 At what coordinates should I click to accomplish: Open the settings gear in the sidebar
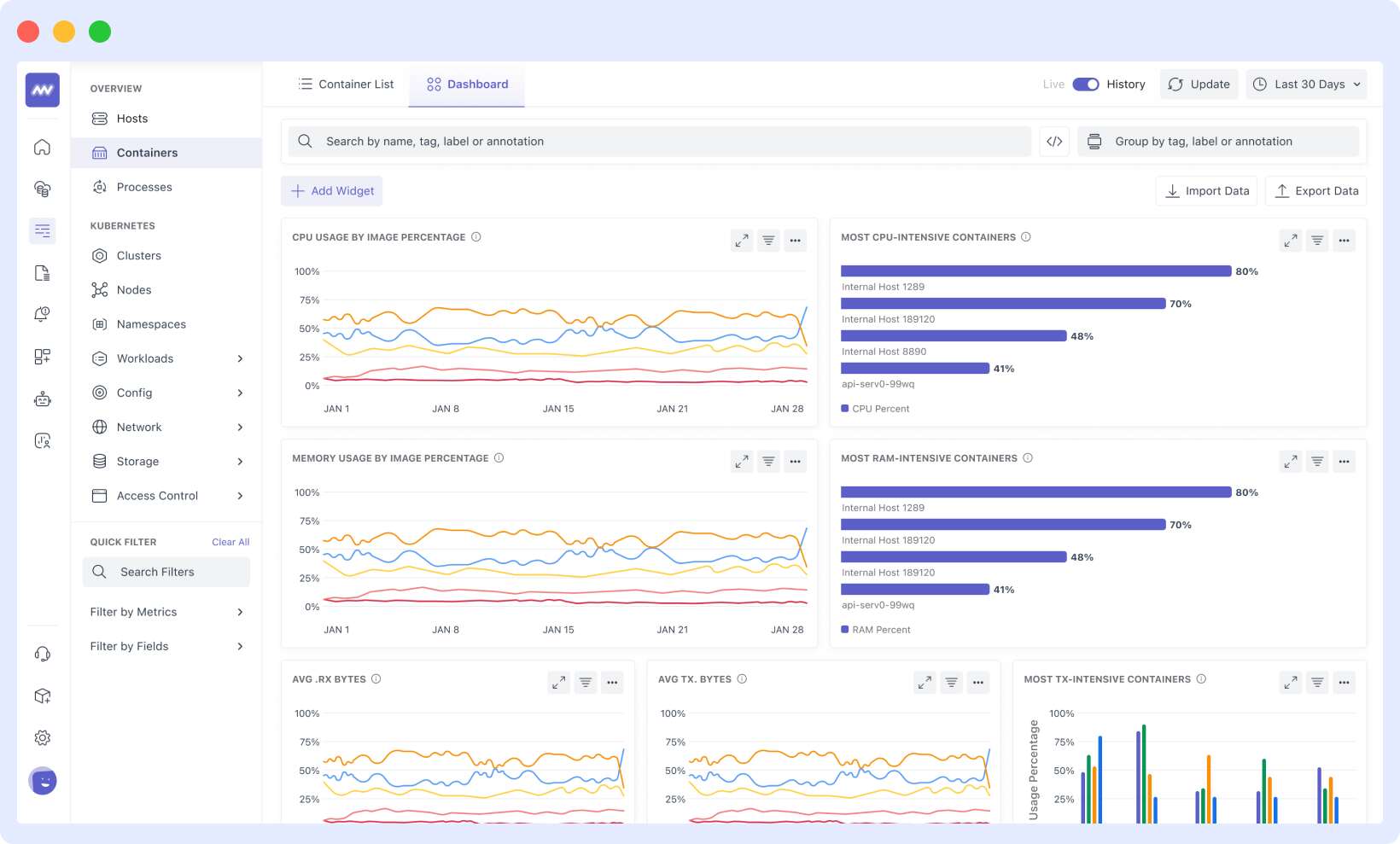click(42, 737)
